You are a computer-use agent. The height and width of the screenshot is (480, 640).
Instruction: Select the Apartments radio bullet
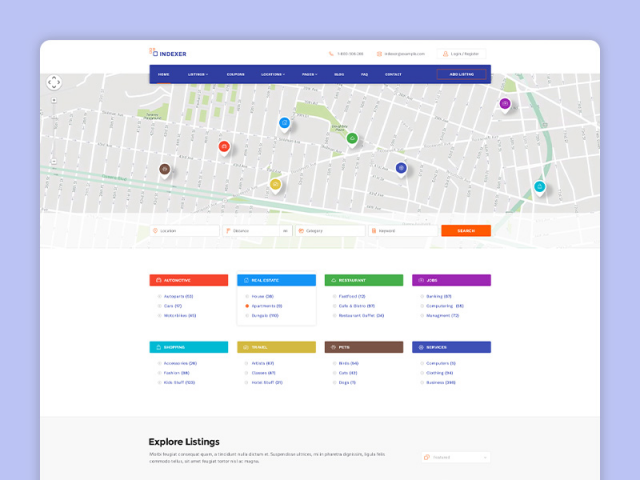[x=247, y=306]
